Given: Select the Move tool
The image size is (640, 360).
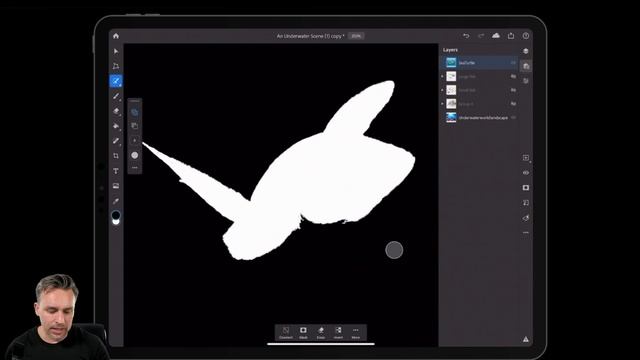Looking at the screenshot, I should [116, 51].
